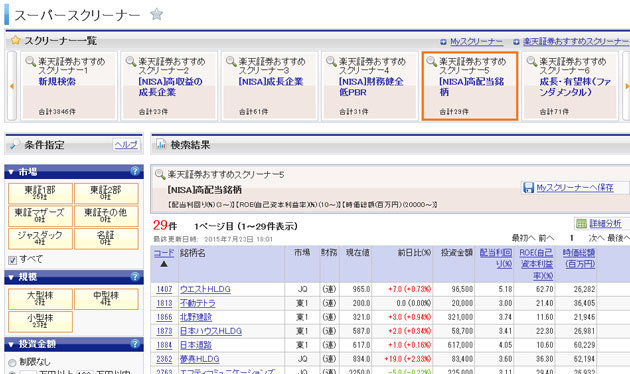
Task: Go to 次へ page in pagination
Action: [596, 238]
